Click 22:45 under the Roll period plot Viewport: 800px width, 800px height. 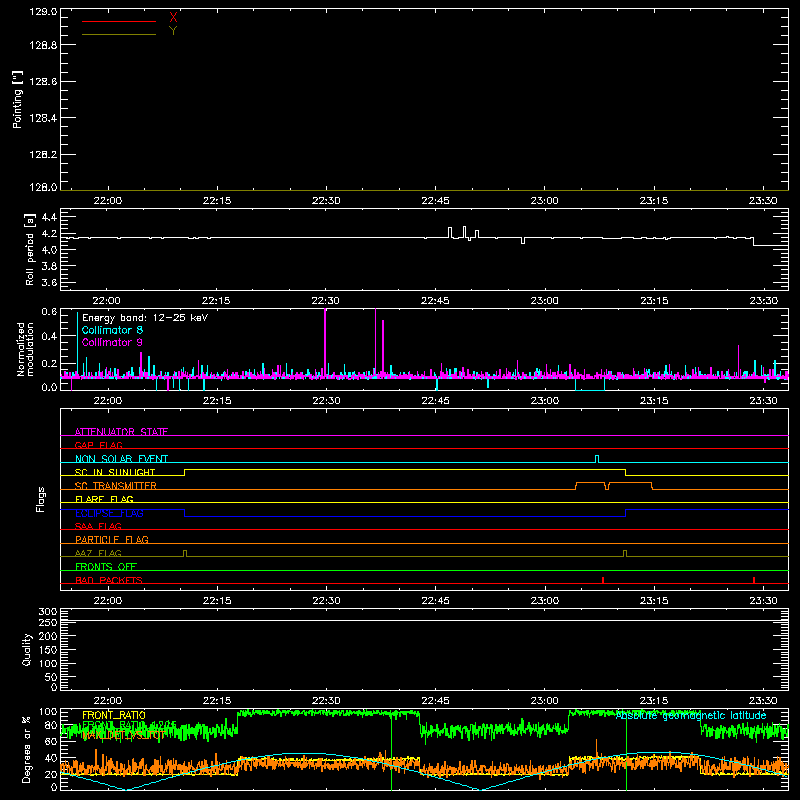[435, 301]
